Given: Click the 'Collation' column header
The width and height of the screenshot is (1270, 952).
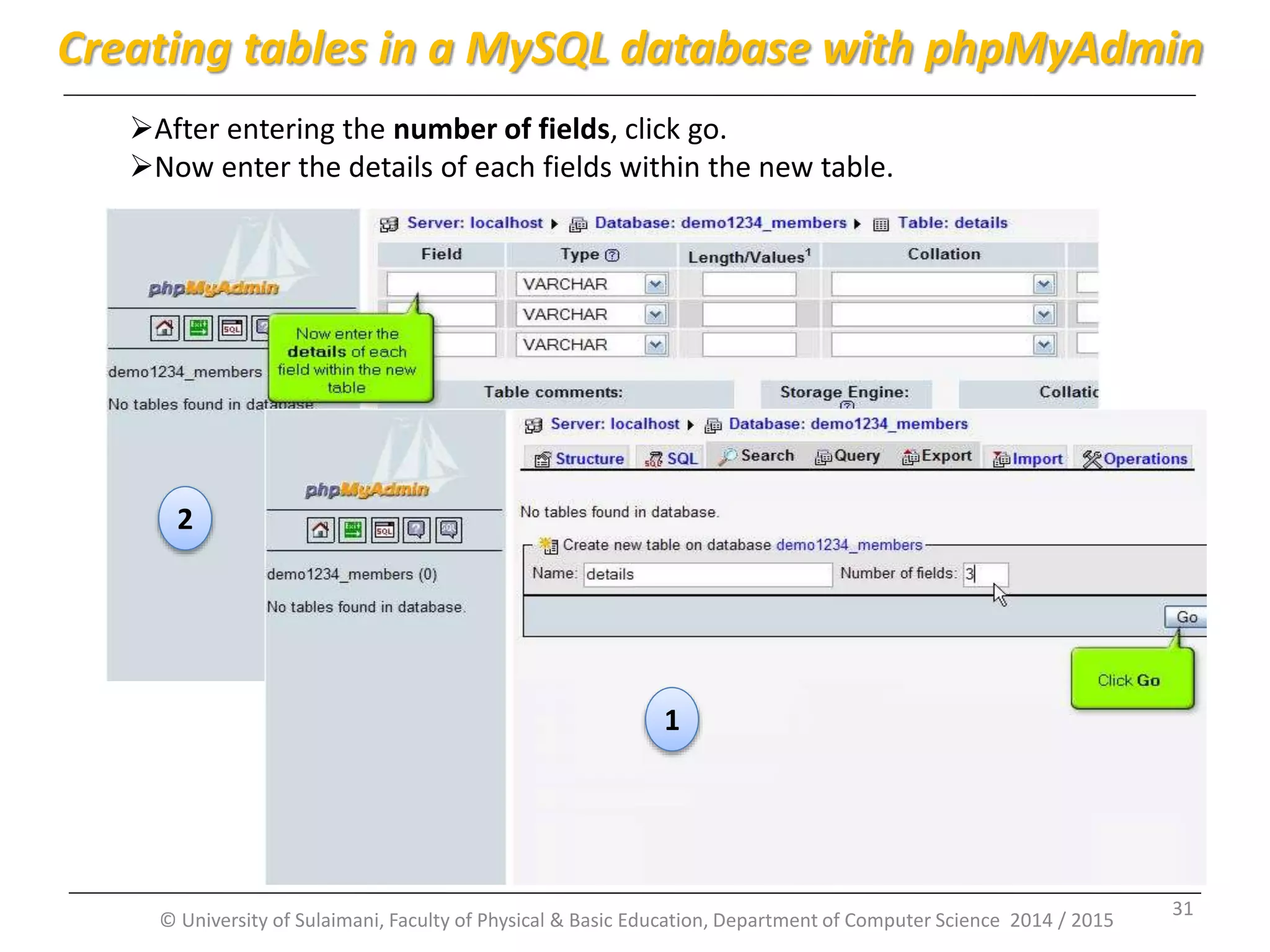Looking at the screenshot, I should [944, 254].
